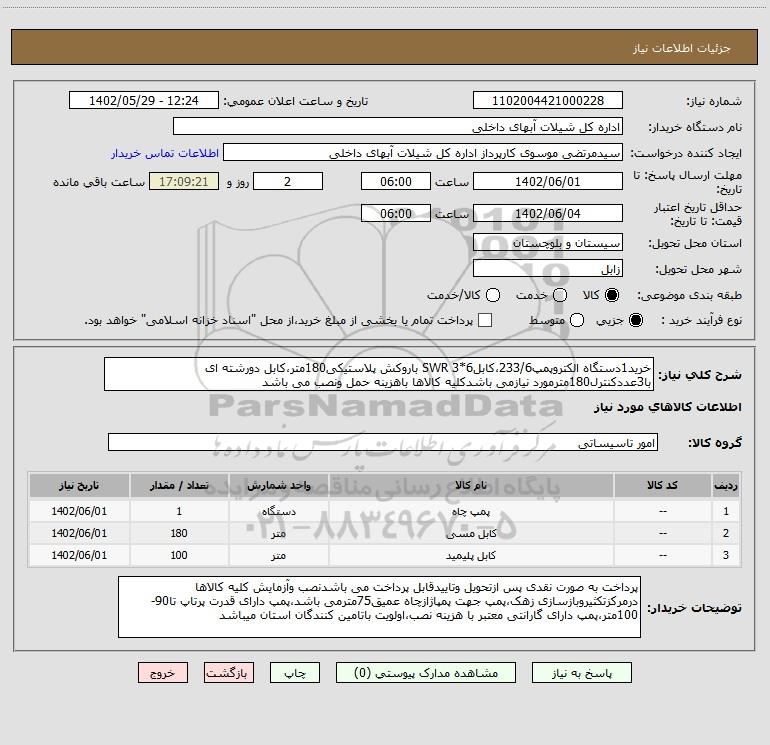The width and height of the screenshot is (770, 745).
Task: Click the کابل مسی item name cell
Action: coord(471,533)
